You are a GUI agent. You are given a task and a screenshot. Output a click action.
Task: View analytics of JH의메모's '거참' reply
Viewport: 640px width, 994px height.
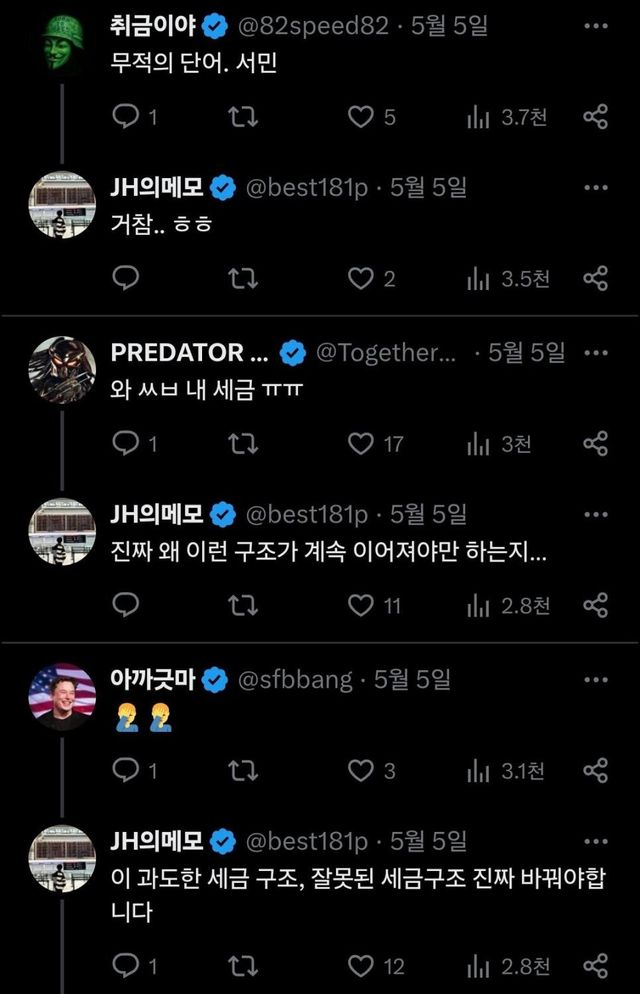pyautogui.click(x=508, y=279)
